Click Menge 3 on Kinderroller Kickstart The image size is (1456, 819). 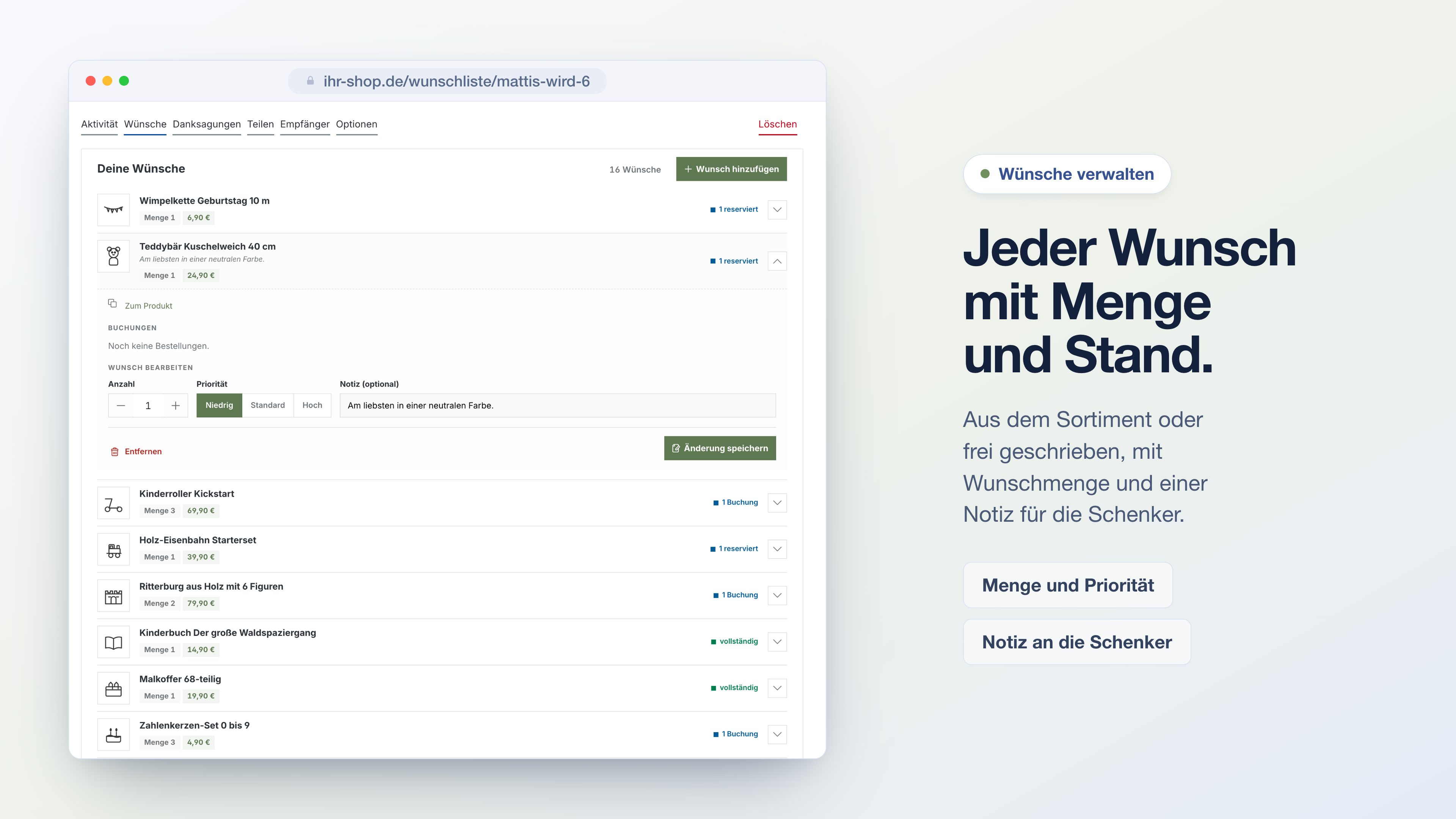[x=159, y=511]
